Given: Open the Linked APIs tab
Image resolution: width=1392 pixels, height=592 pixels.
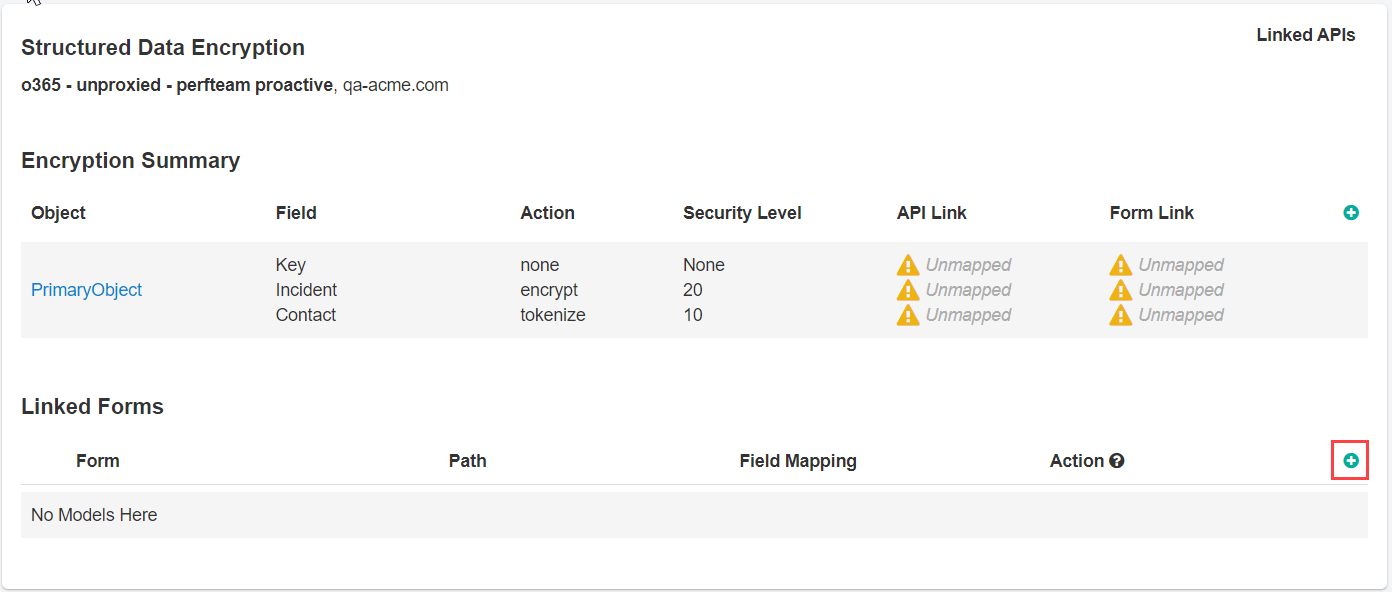Looking at the screenshot, I should click(x=1306, y=35).
